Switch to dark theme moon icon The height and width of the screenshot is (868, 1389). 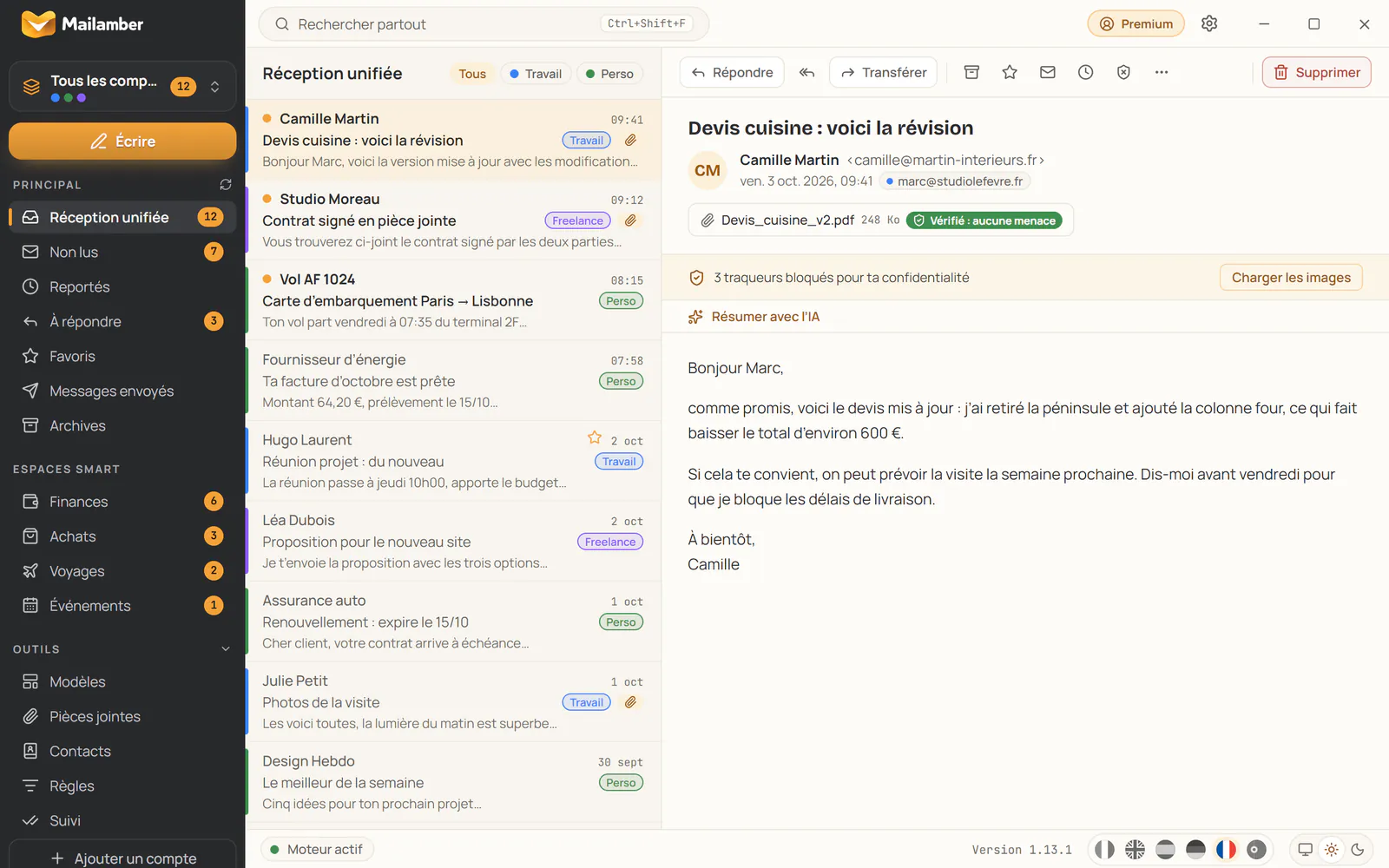(1358, 850)
